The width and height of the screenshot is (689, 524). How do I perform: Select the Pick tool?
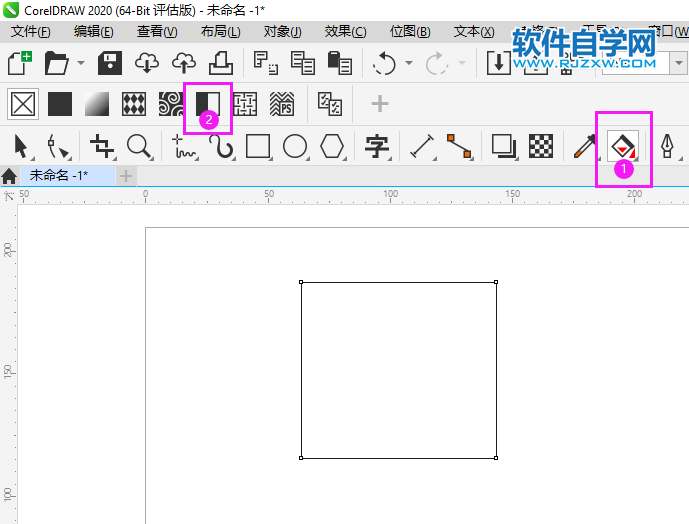coord(22,146)
